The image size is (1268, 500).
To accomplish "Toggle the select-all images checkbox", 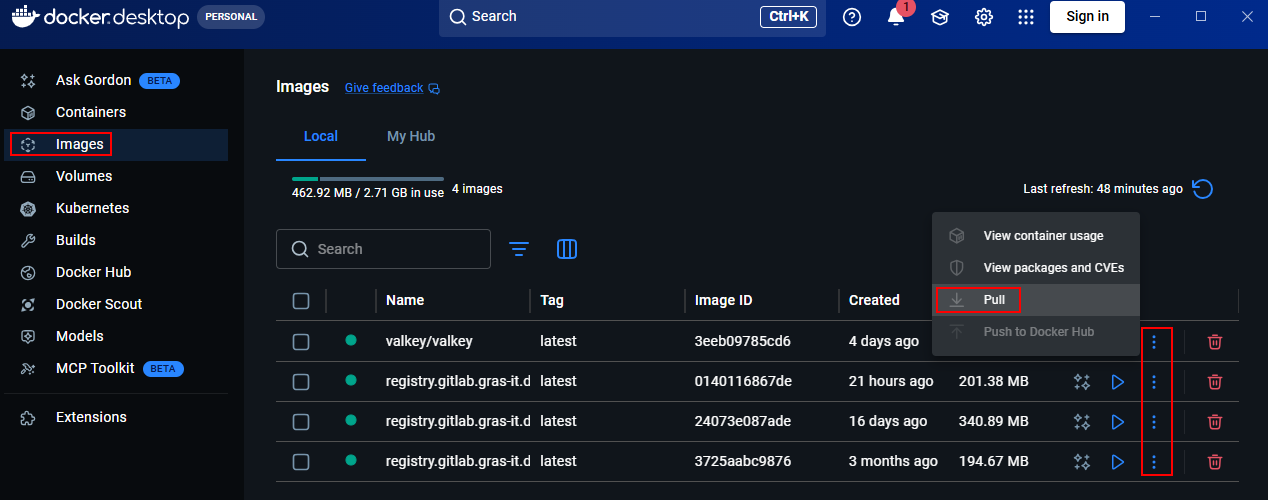I will coord(301,301).
